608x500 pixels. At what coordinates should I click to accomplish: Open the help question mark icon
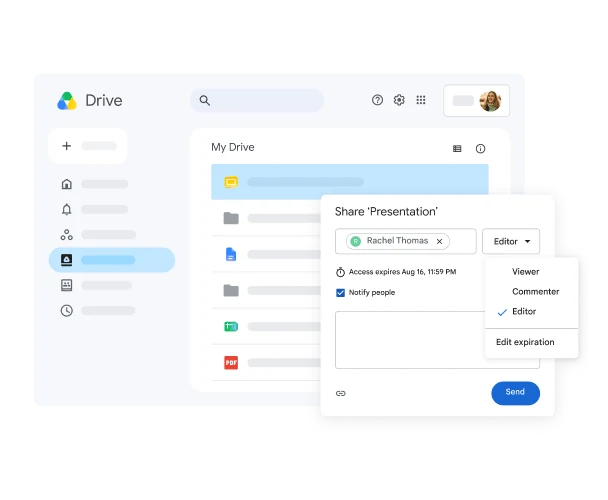(x=377, y=100)
